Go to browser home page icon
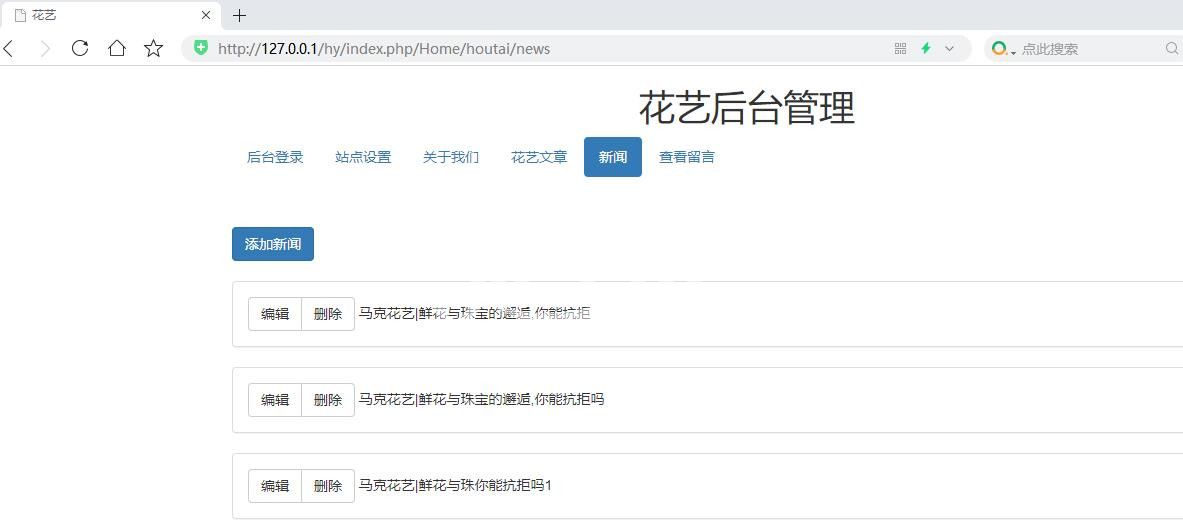The image size is (1183, 532). [117, 48]
